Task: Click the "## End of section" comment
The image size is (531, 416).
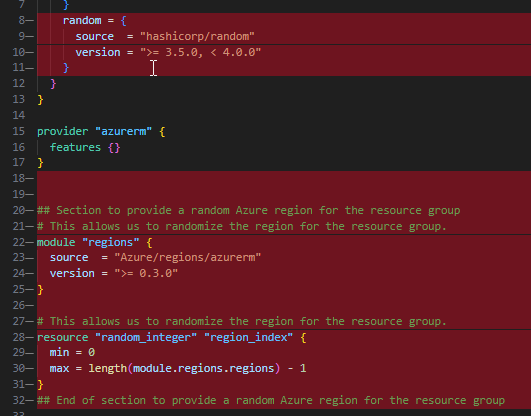Action: pyautogui.click(x=271, y=400)
